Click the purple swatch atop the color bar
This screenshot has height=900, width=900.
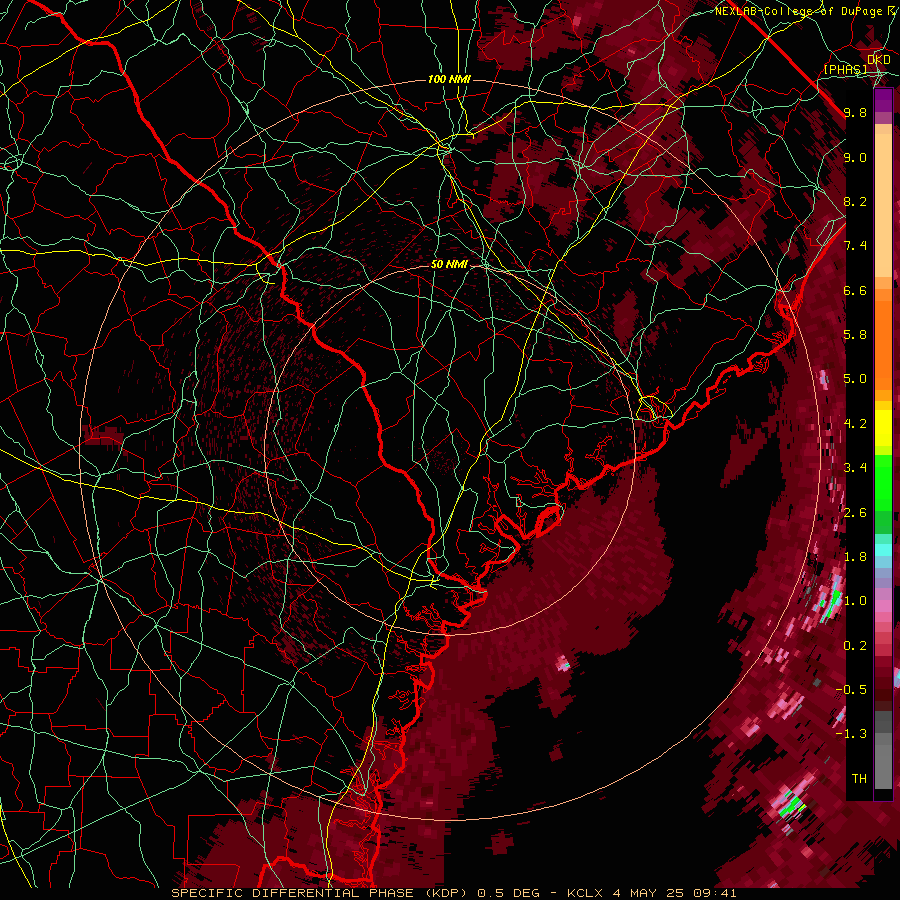883,100
